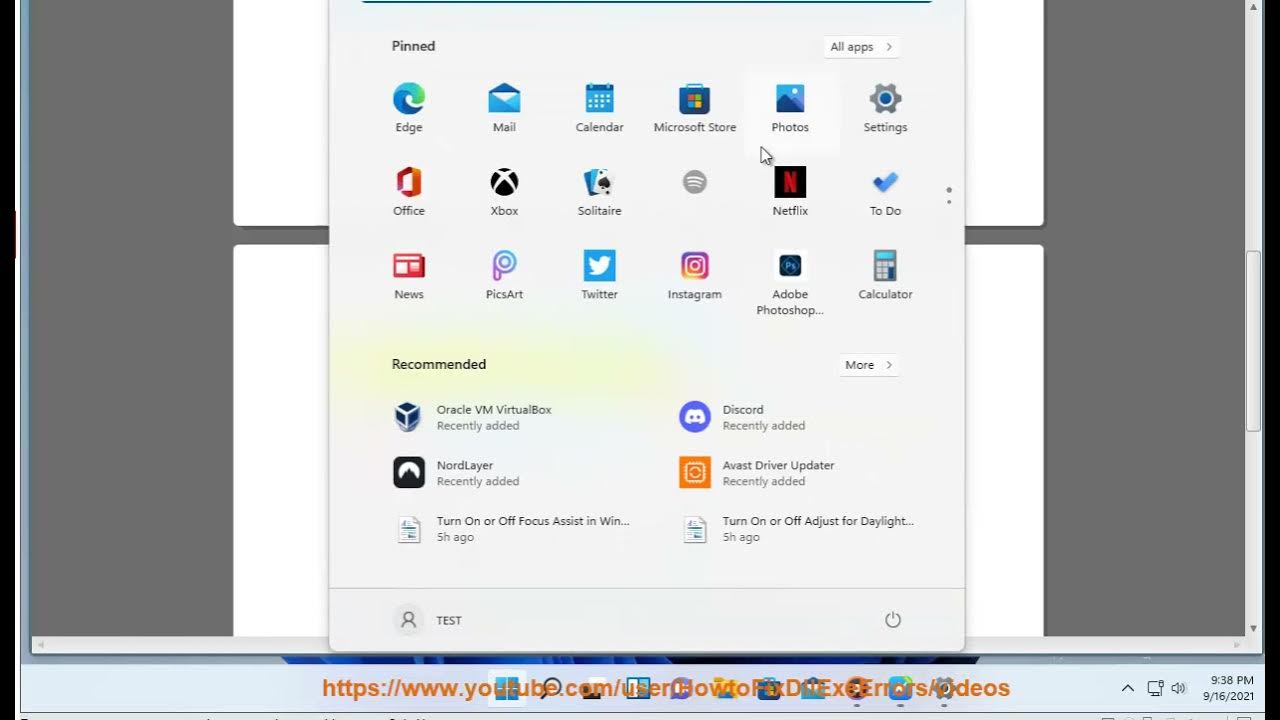Show hidden system tray icons
The width and height of the screenshot is (1280, 720).
coord(1127,688)
